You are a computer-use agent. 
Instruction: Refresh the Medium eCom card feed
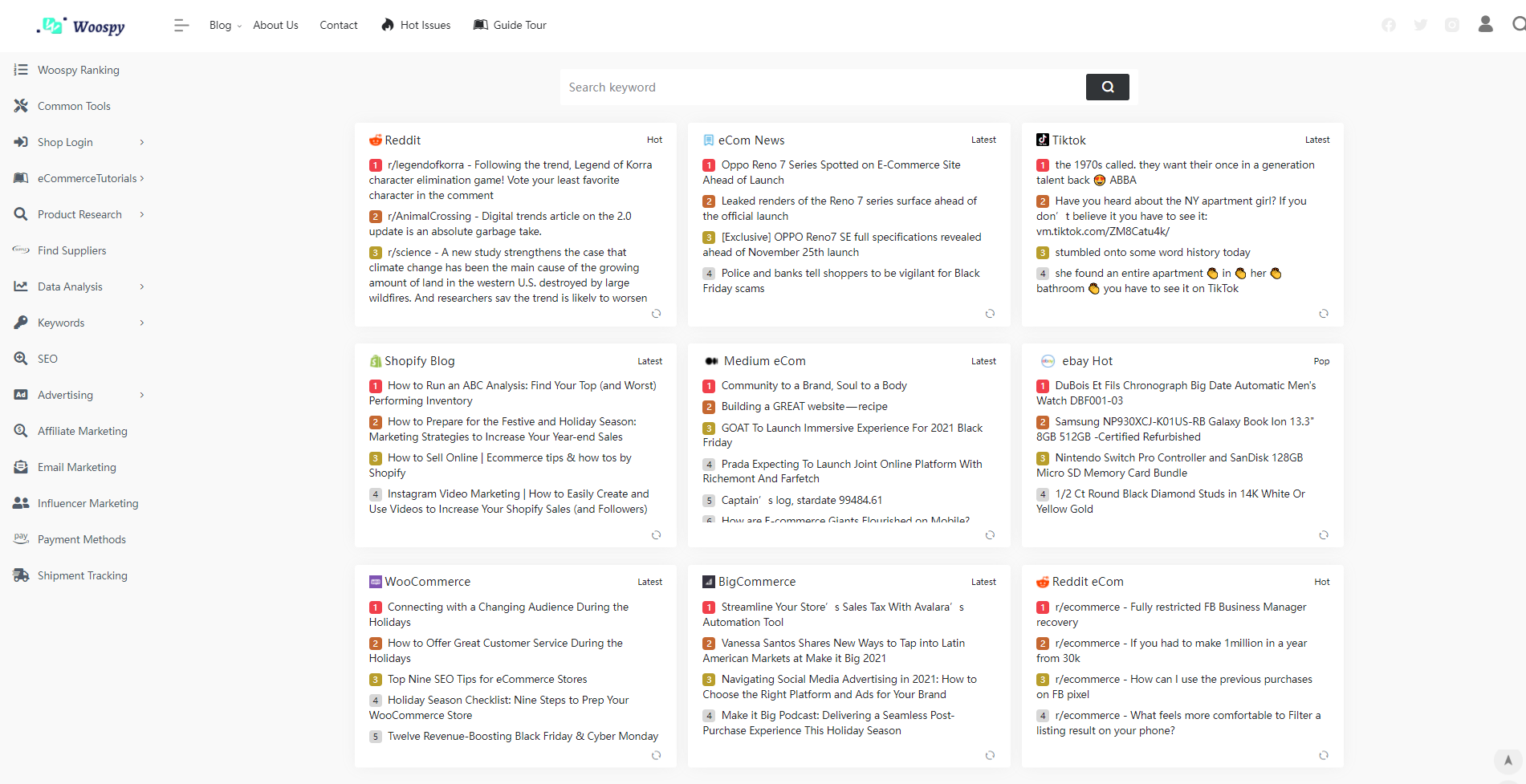(990, 535)
